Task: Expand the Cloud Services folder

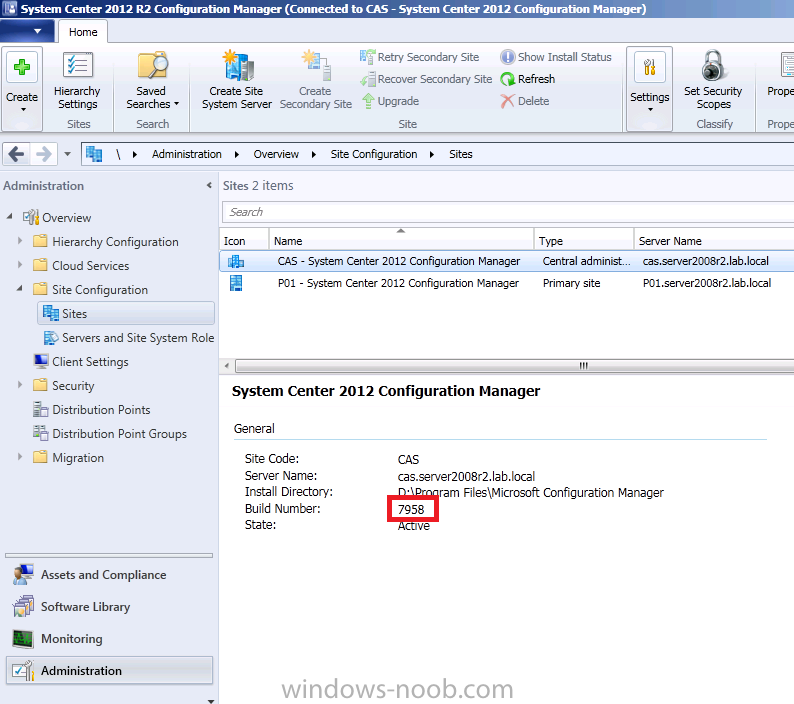Action: 20,264
